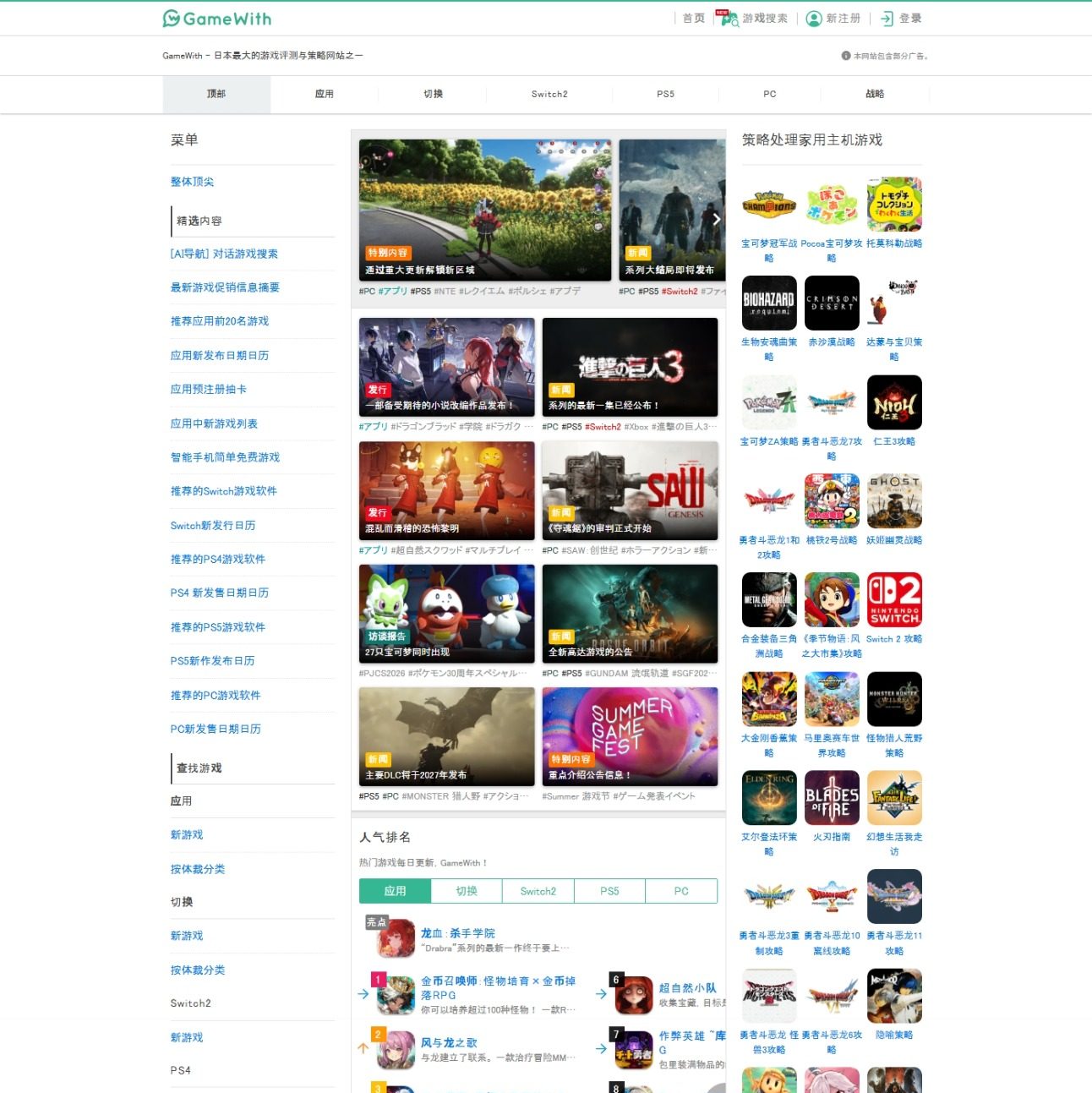Image resolution: width=1092 pixels, height=1093 pixels.
Task: Open the 混乱而滑稽的恐怖黎明 thumbnail
Action: click(x=447, y=490)
